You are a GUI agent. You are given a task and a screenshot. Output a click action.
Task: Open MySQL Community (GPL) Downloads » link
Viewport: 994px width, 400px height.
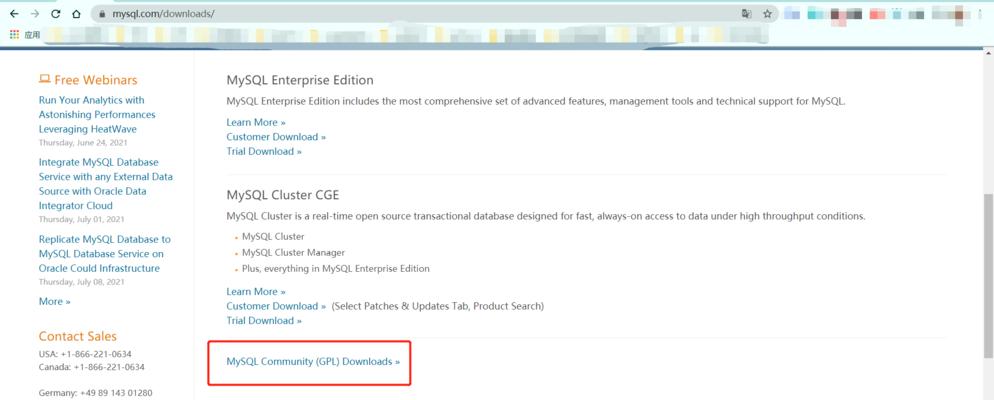click(x=313, y=361)
